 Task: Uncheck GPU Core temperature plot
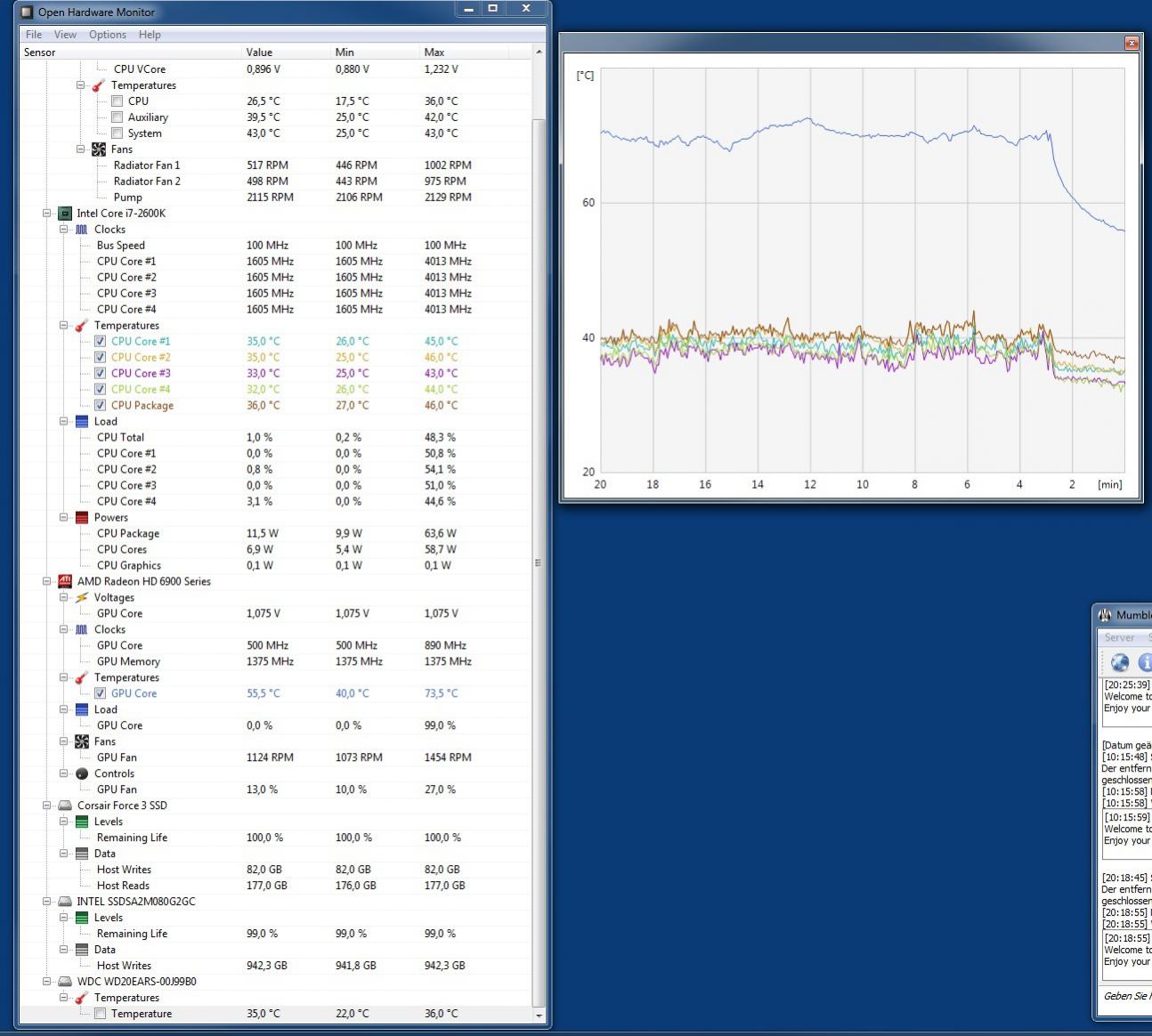click(101, 693)
